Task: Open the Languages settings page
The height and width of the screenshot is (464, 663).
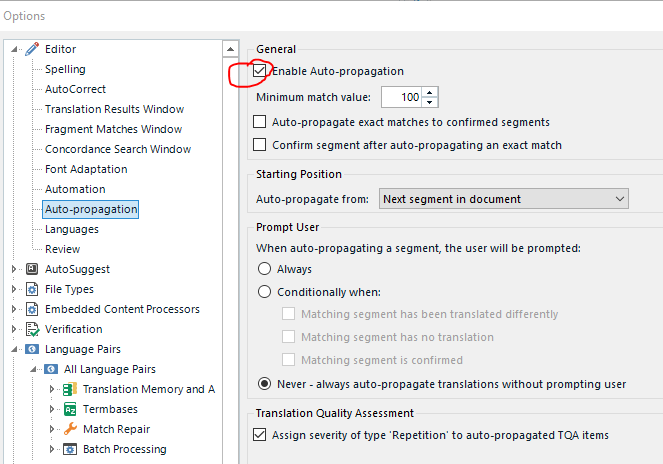Action: coord(72,229)
